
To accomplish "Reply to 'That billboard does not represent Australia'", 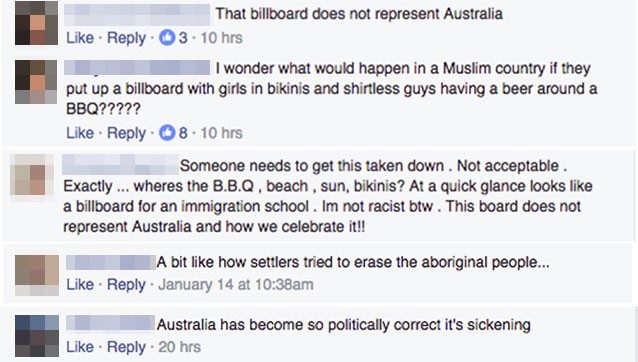I will click(x=126, y=38).
